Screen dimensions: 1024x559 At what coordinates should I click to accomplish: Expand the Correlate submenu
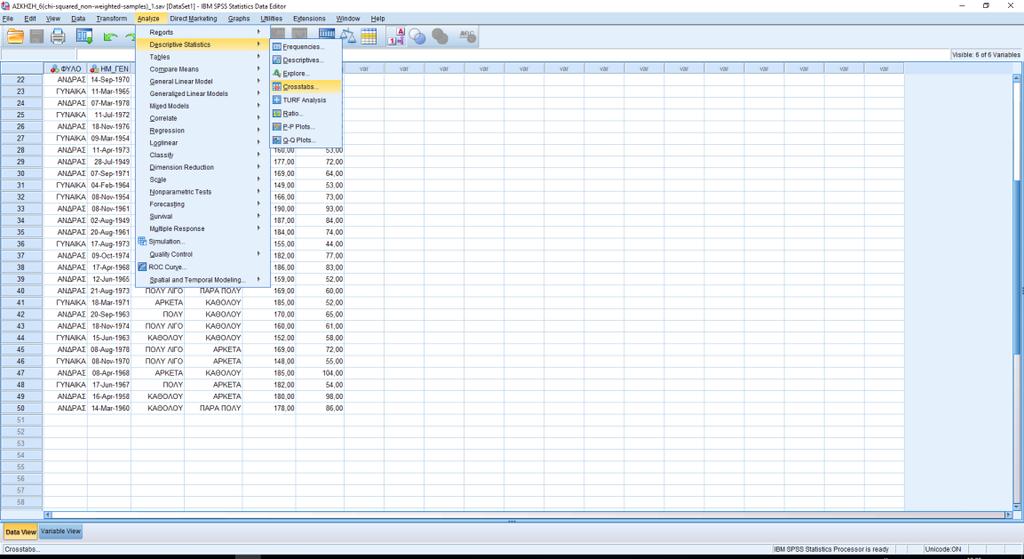[202, 118]
